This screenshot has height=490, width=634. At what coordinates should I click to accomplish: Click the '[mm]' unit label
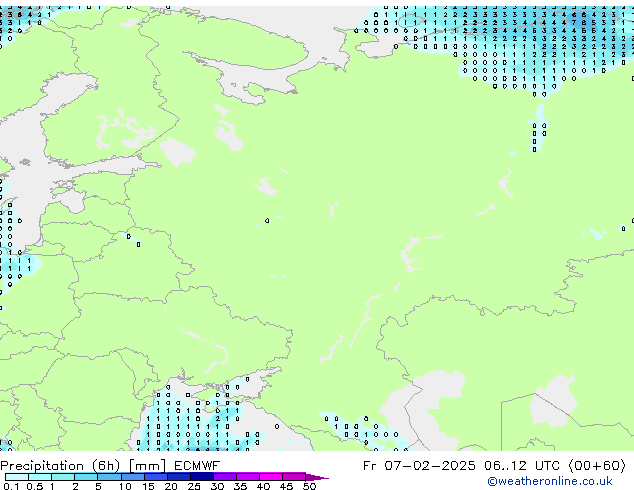click(x=148, y=466)
